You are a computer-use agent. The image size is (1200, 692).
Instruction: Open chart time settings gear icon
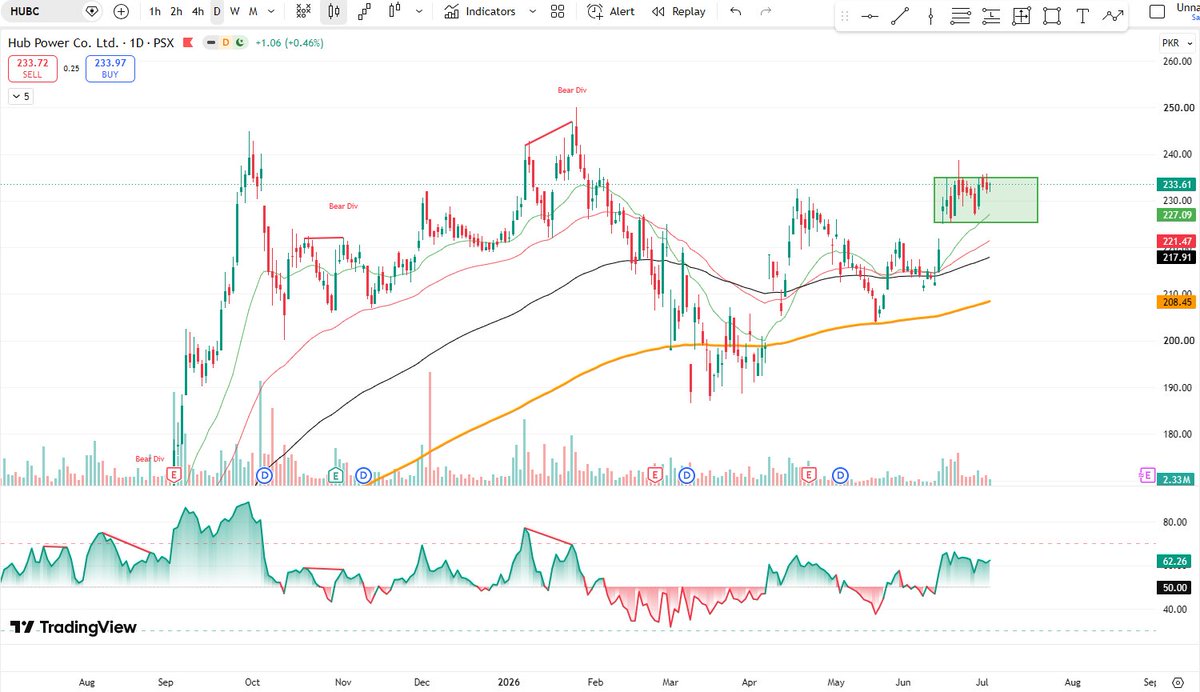[1176, 681]
